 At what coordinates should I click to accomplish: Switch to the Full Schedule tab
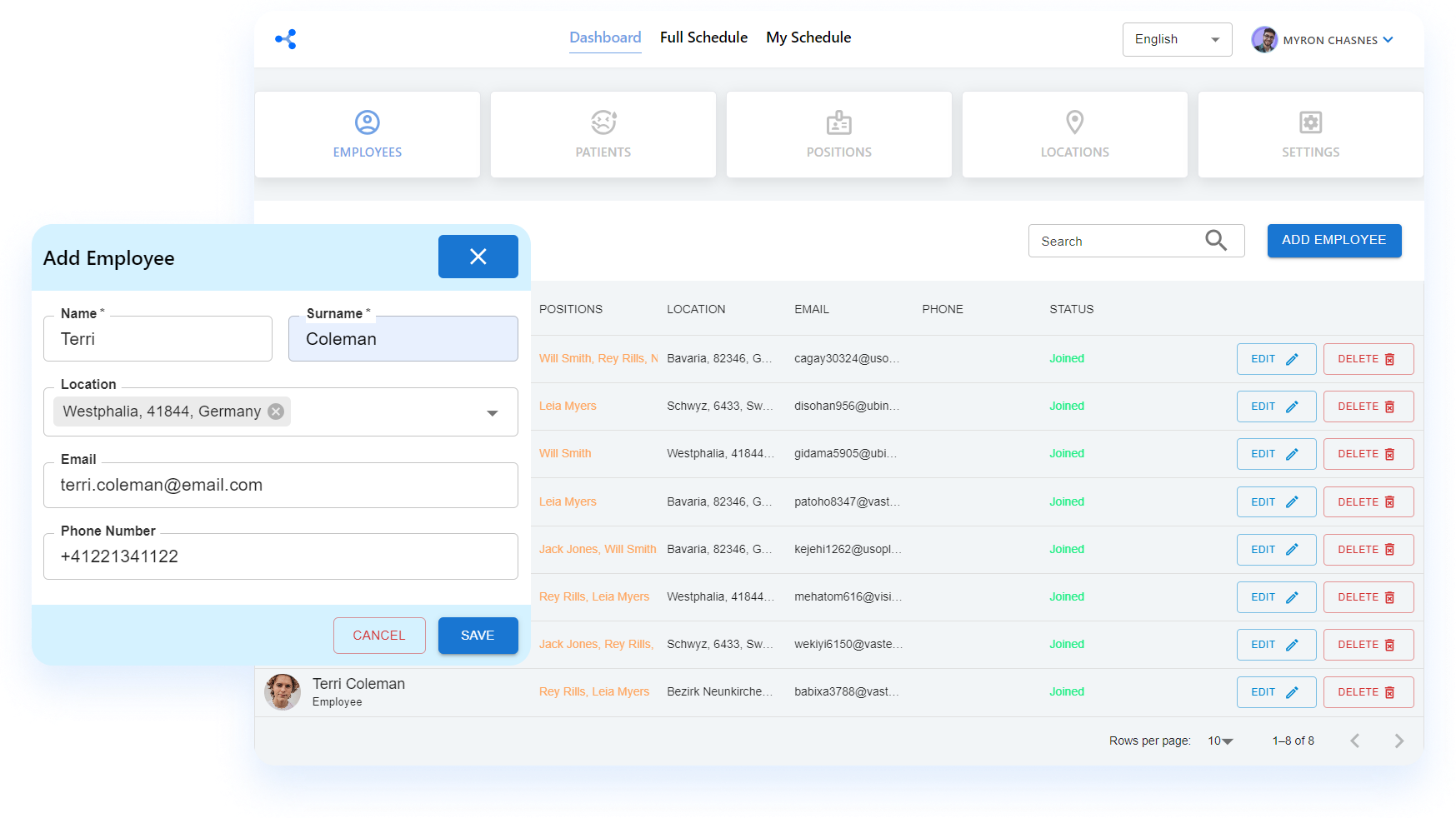[703, 37]
